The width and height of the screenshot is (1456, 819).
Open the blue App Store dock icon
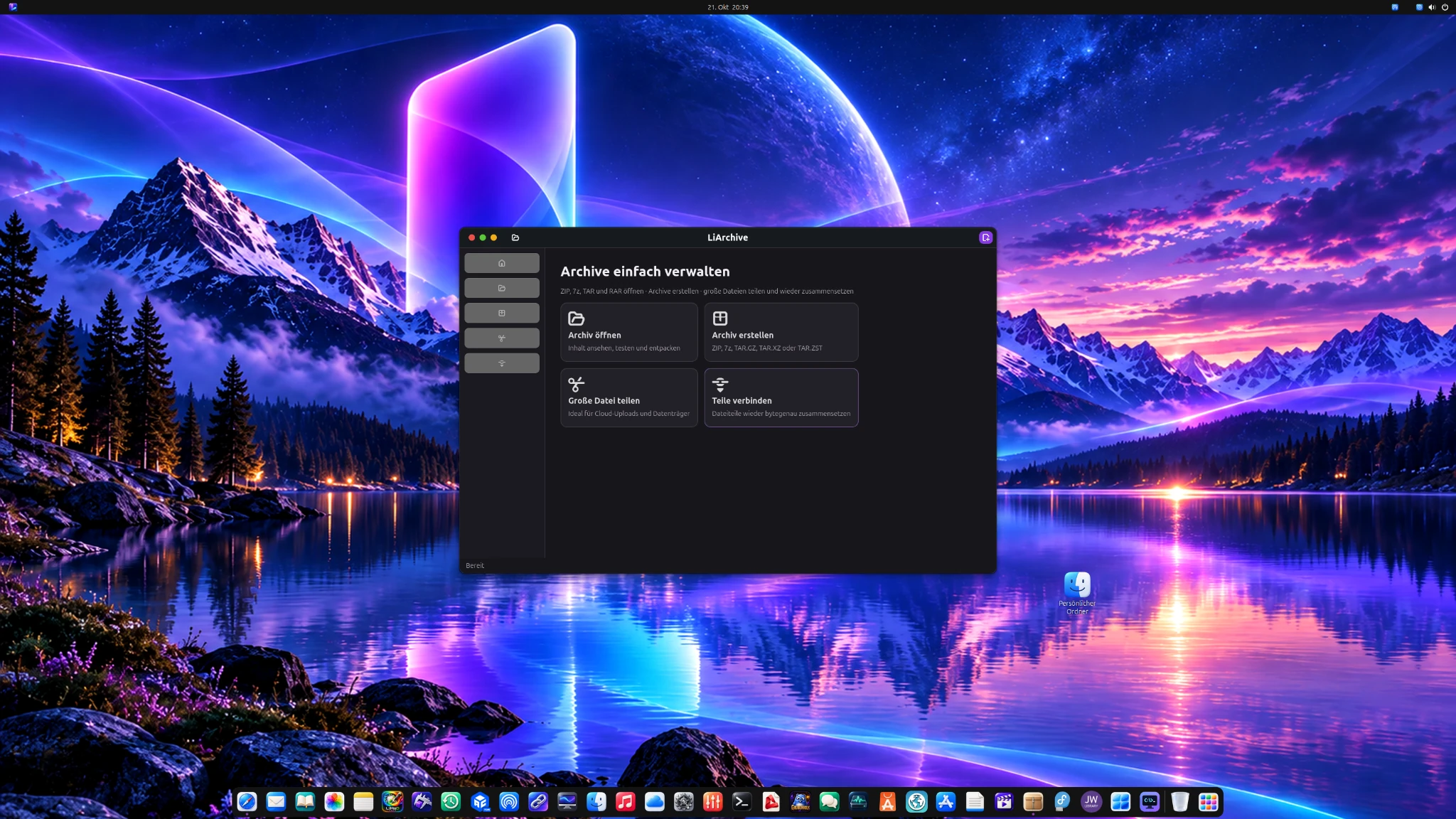946,802
